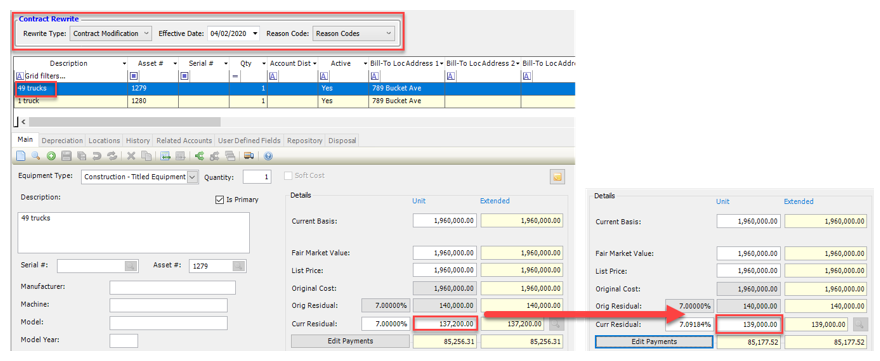Click the Description text area
This screenshot has height=361, width=880.
point(134,232)
